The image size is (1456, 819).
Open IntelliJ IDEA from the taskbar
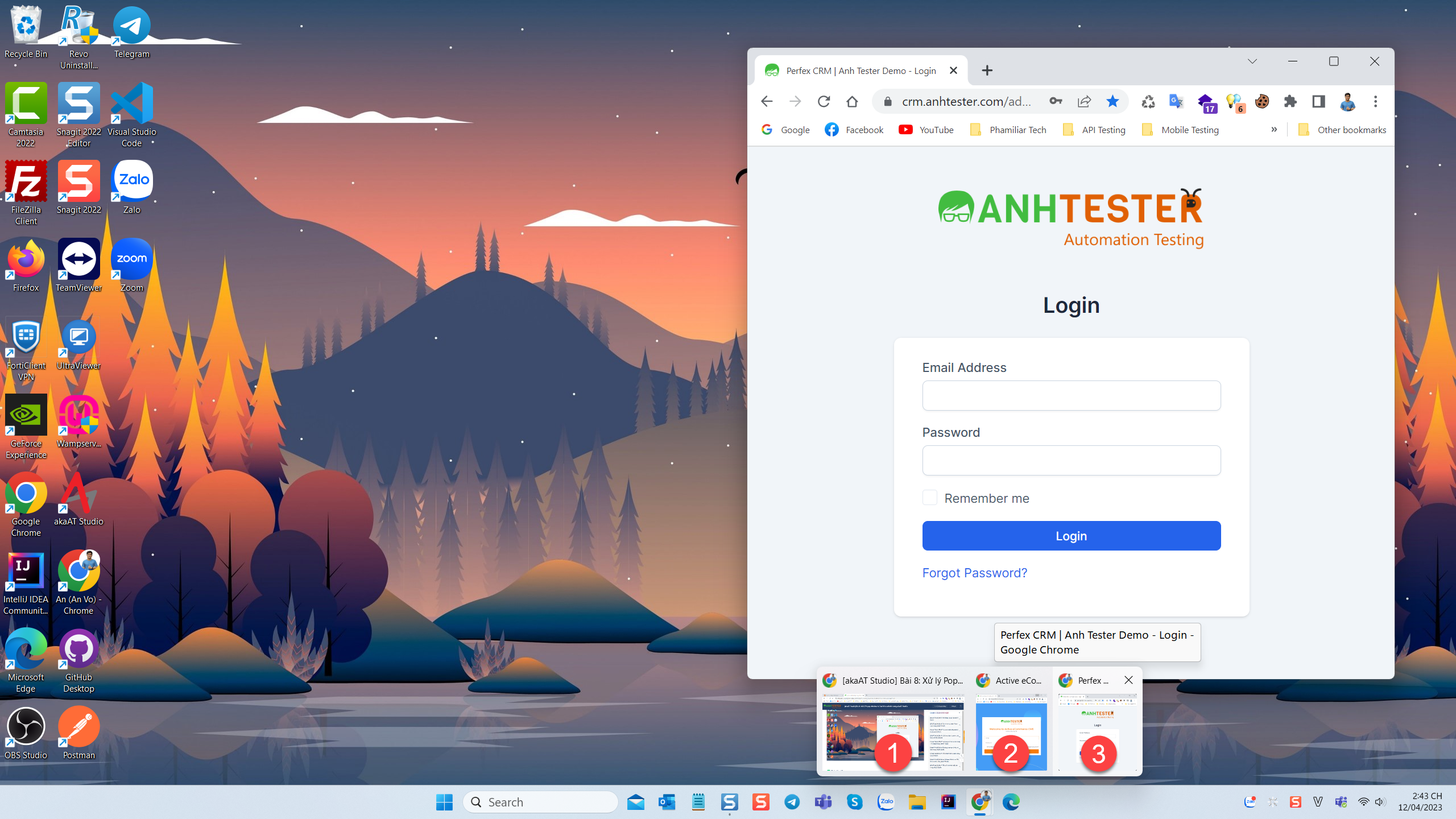949,802
